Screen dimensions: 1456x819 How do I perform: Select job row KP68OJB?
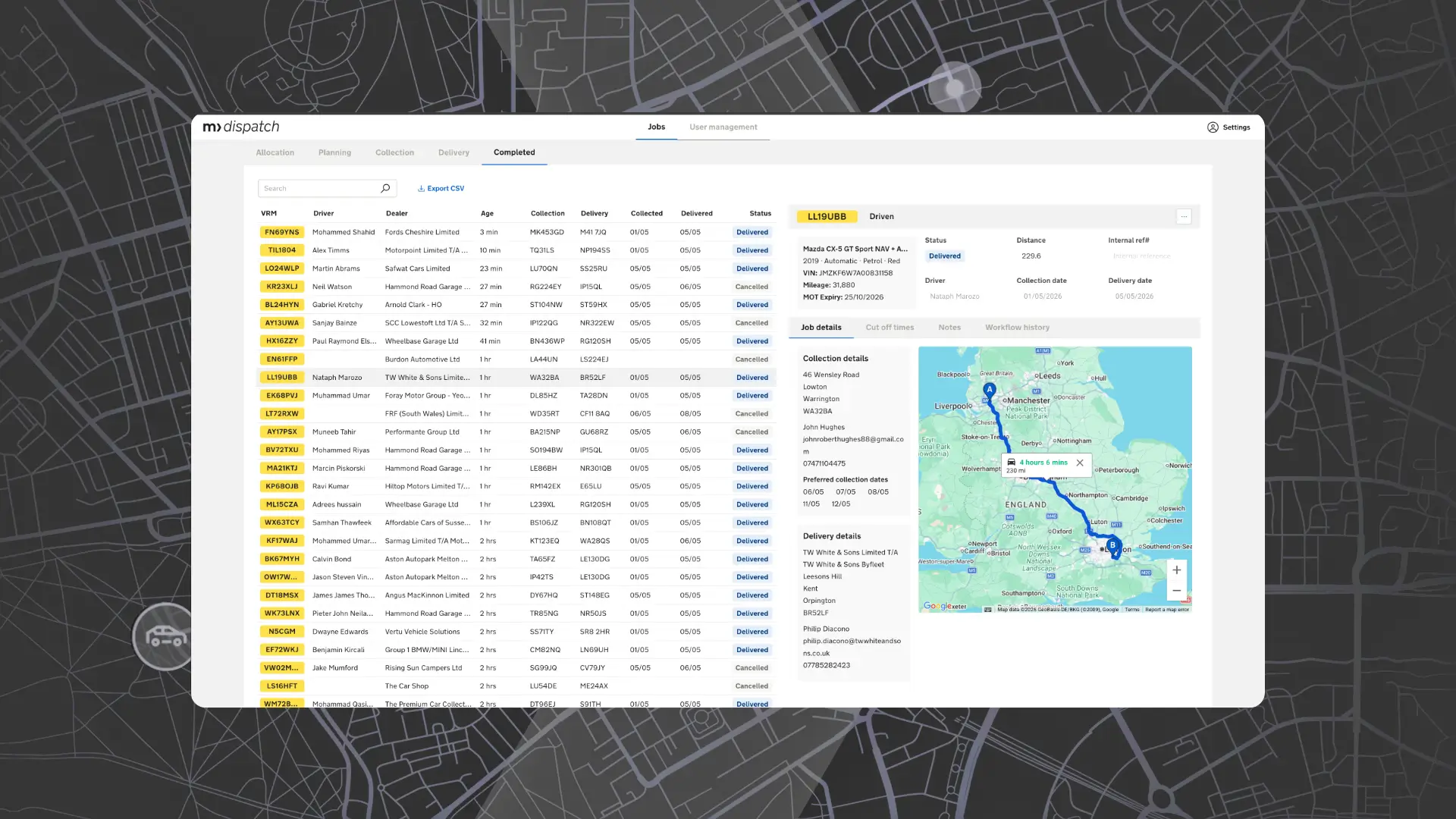[516, 487]
